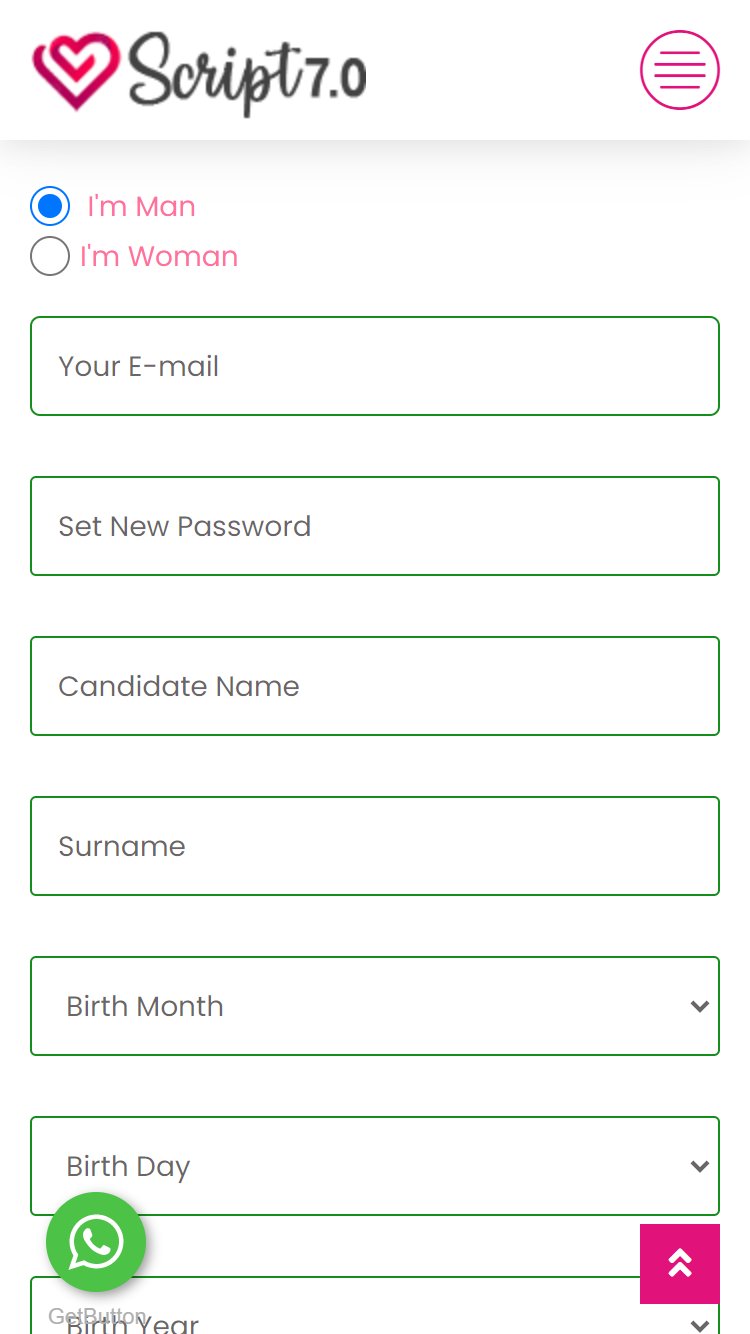Click the I'm Woman label text
Image resolution: width=750 pixels, height=1334 pixels.
point(159,256)
